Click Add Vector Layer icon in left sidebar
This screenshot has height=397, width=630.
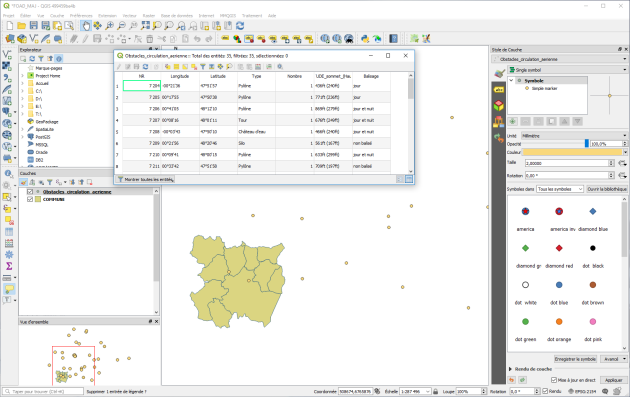(7, 55)
